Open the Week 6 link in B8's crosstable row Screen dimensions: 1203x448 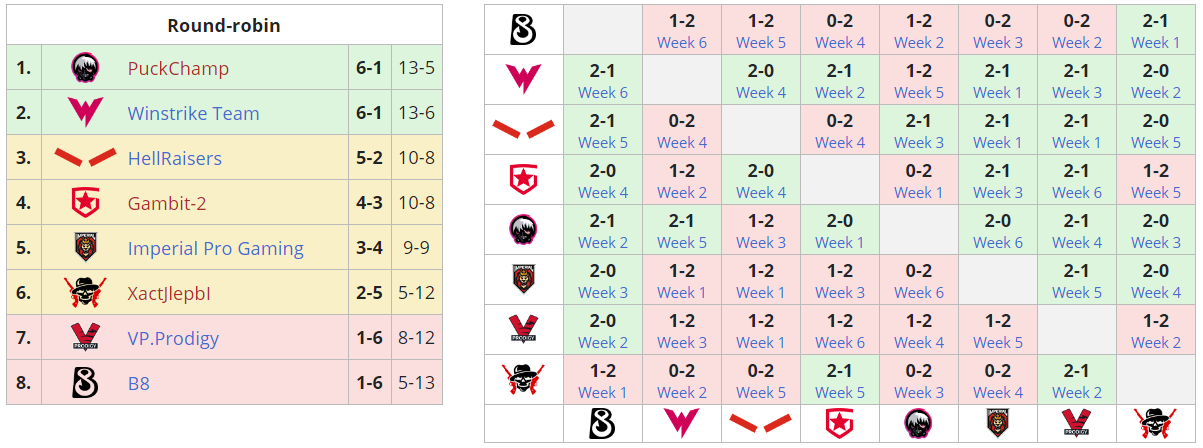click(x=682, y=43)
